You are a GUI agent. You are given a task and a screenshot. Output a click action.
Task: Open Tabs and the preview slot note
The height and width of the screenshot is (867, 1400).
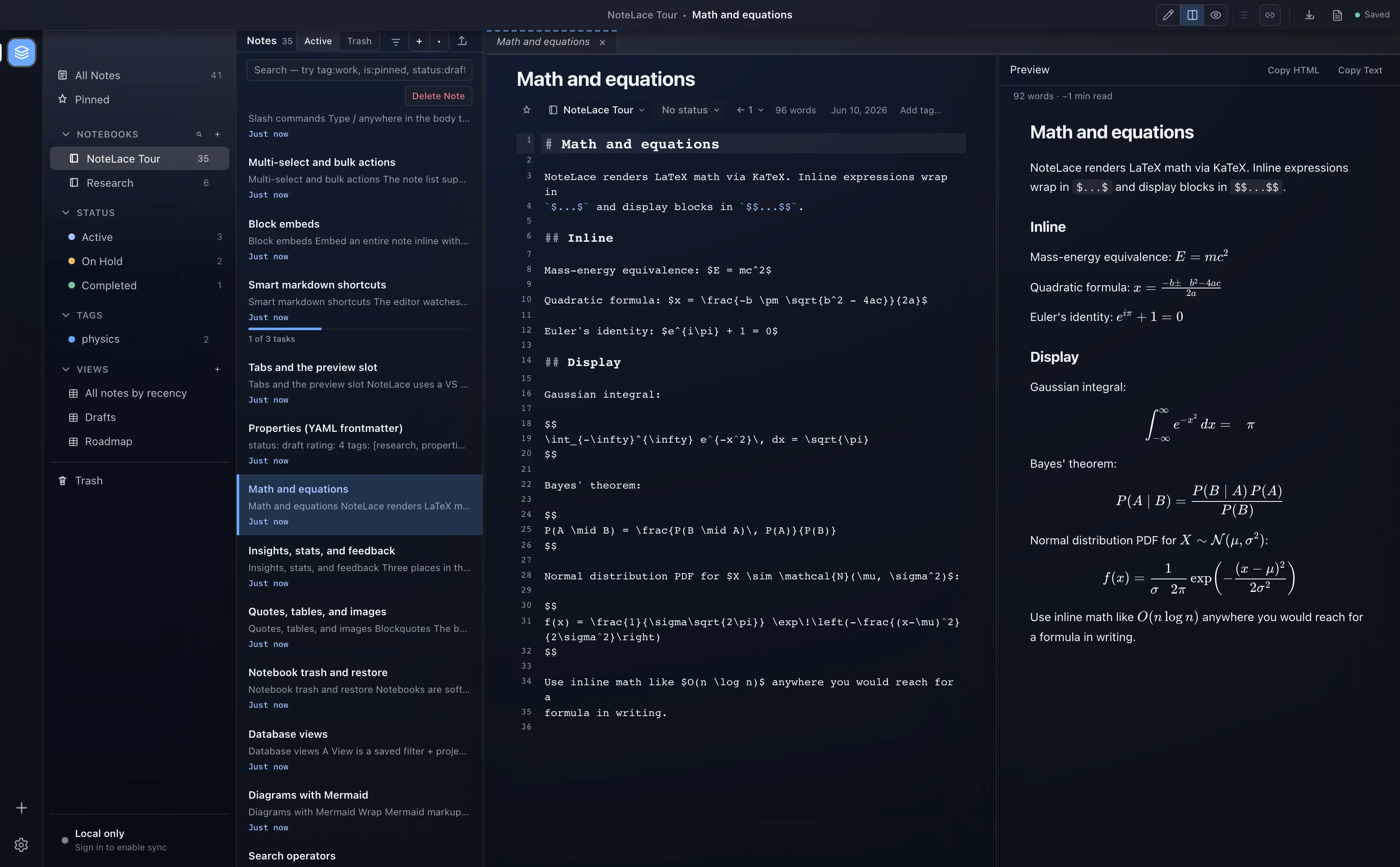click(x=360, y=383)
